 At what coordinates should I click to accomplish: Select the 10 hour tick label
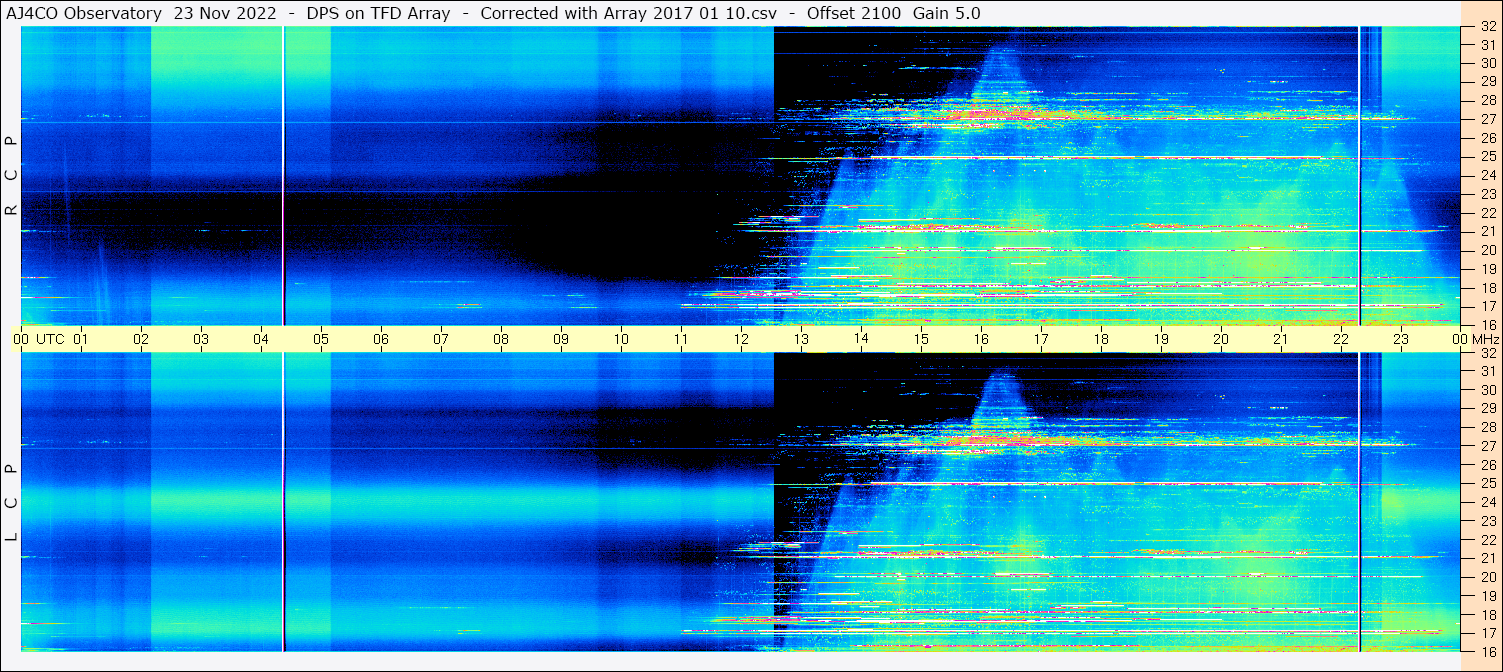tap(621, 339)
